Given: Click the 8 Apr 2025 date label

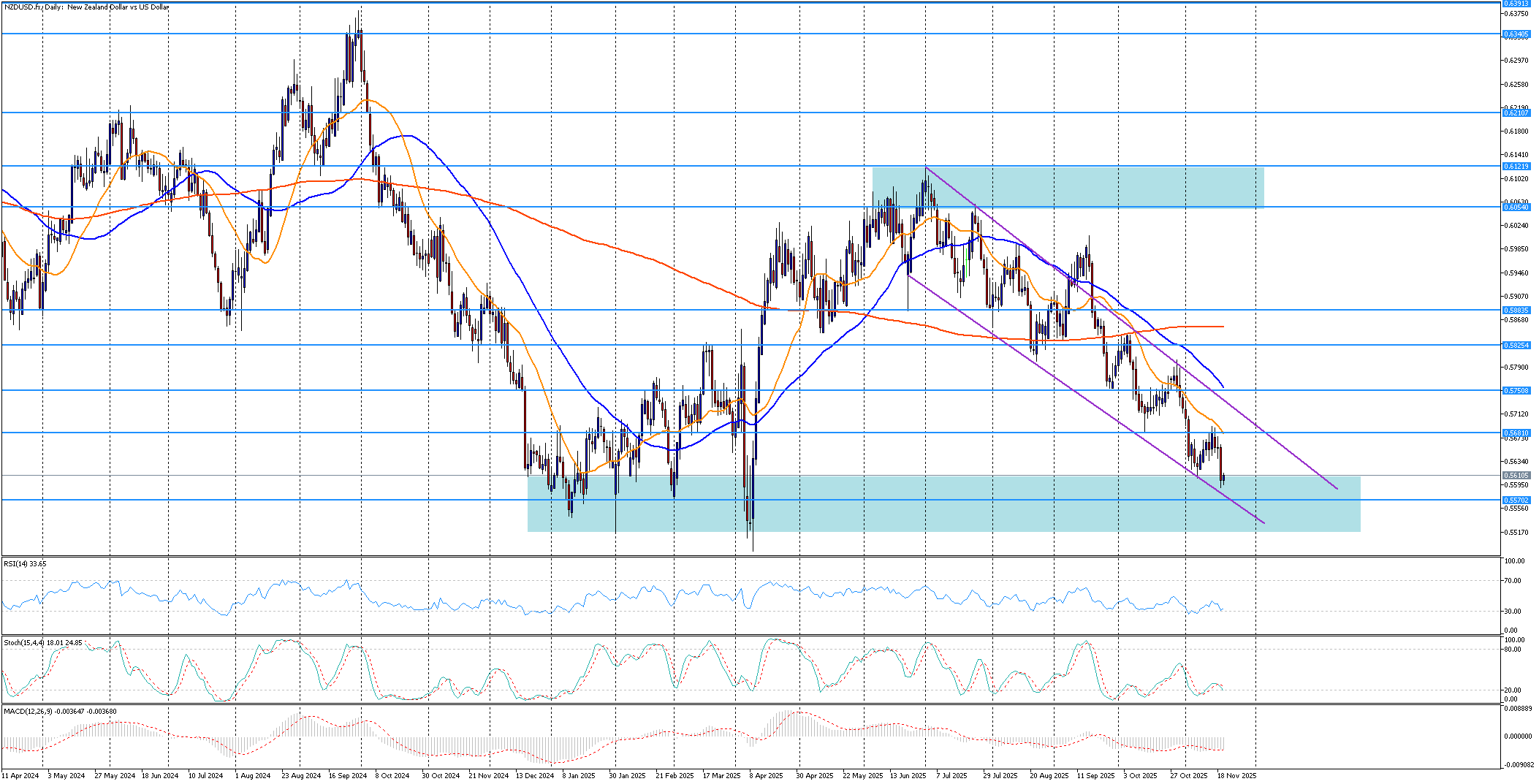Looking at the screenshot, I should 766,775.
